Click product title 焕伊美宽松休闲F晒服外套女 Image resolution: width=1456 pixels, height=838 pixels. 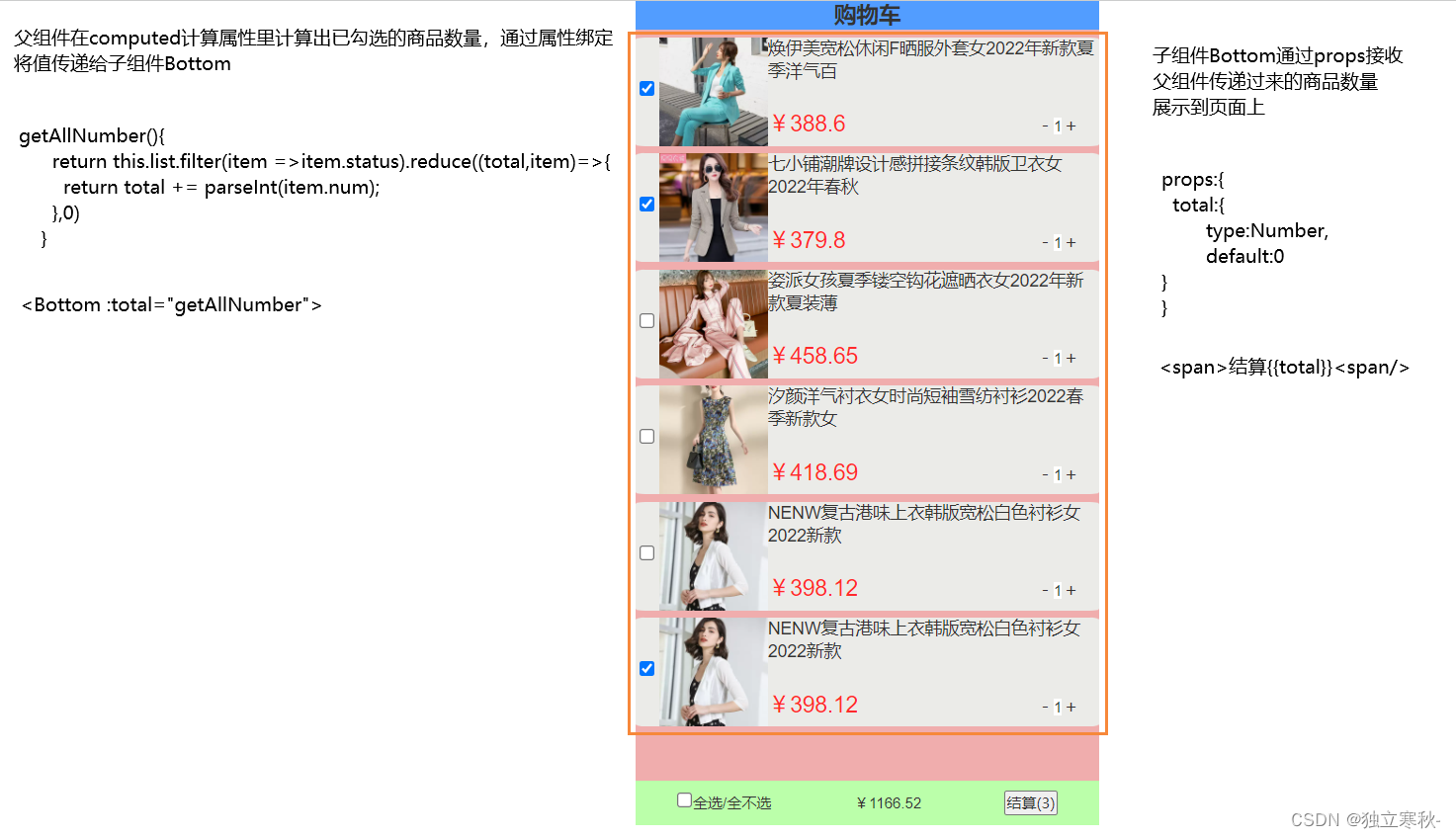point(932,59)
